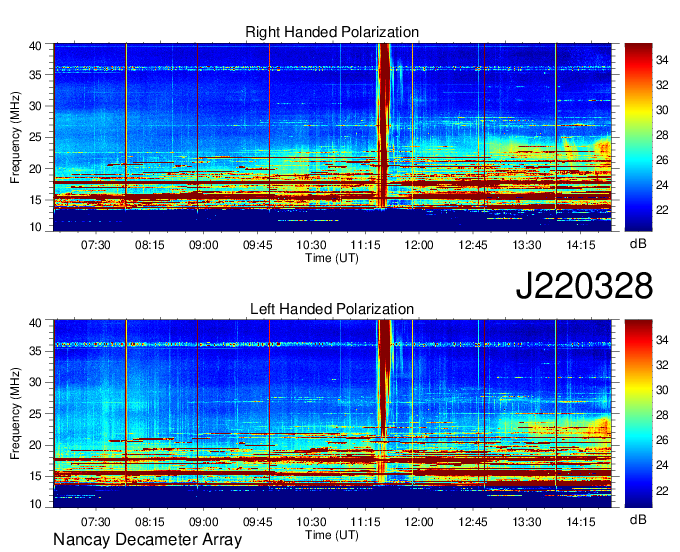Click the 07:30 time tick under the Right Handed plot

pos(95,245)
